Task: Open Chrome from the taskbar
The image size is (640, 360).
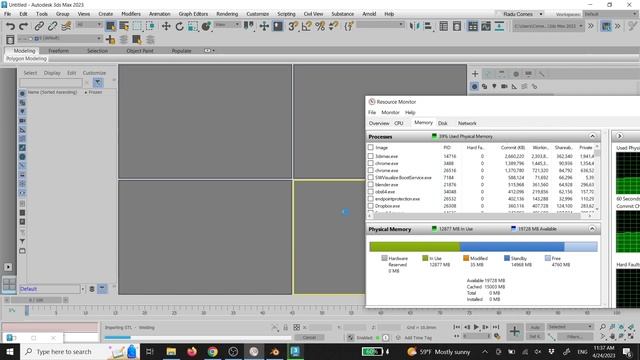Action: pyautogui.click(x=212, y=351)
